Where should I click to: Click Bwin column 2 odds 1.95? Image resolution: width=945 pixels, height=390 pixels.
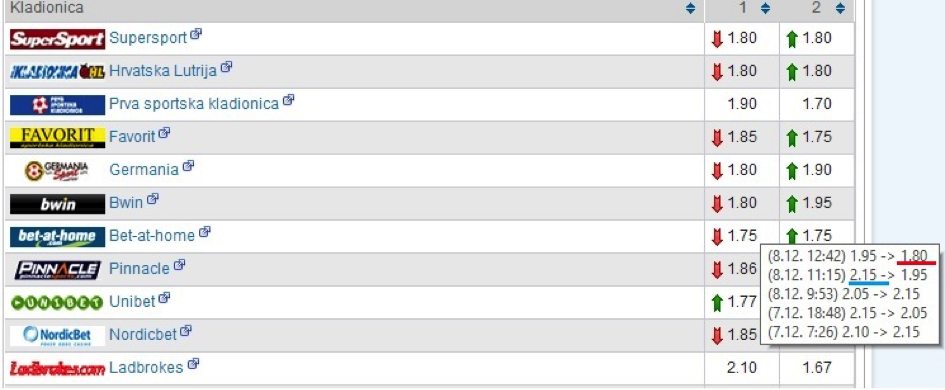817,203
